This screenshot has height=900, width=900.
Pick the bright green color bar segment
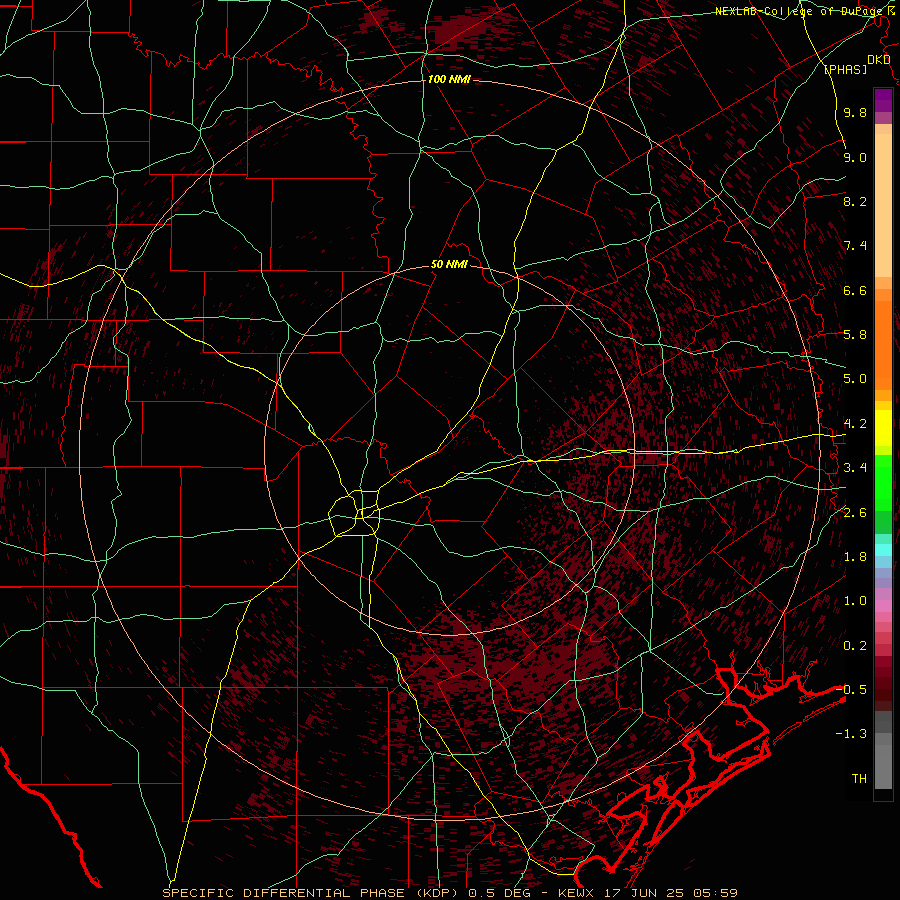(883, 482)
